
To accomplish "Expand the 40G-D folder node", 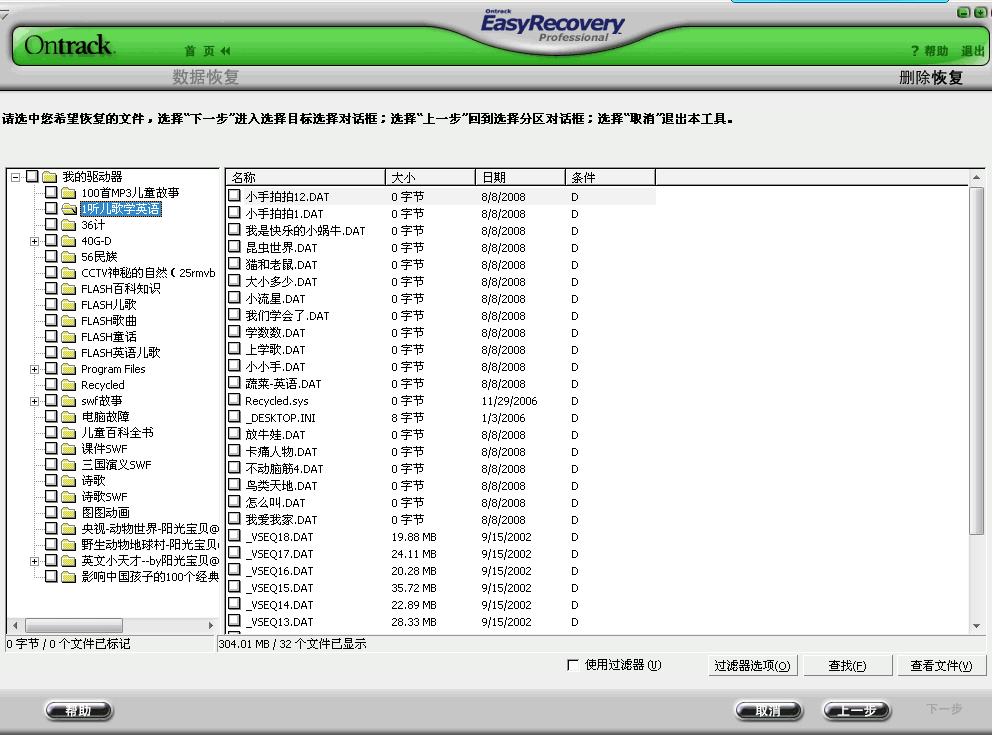I will 35,241.
